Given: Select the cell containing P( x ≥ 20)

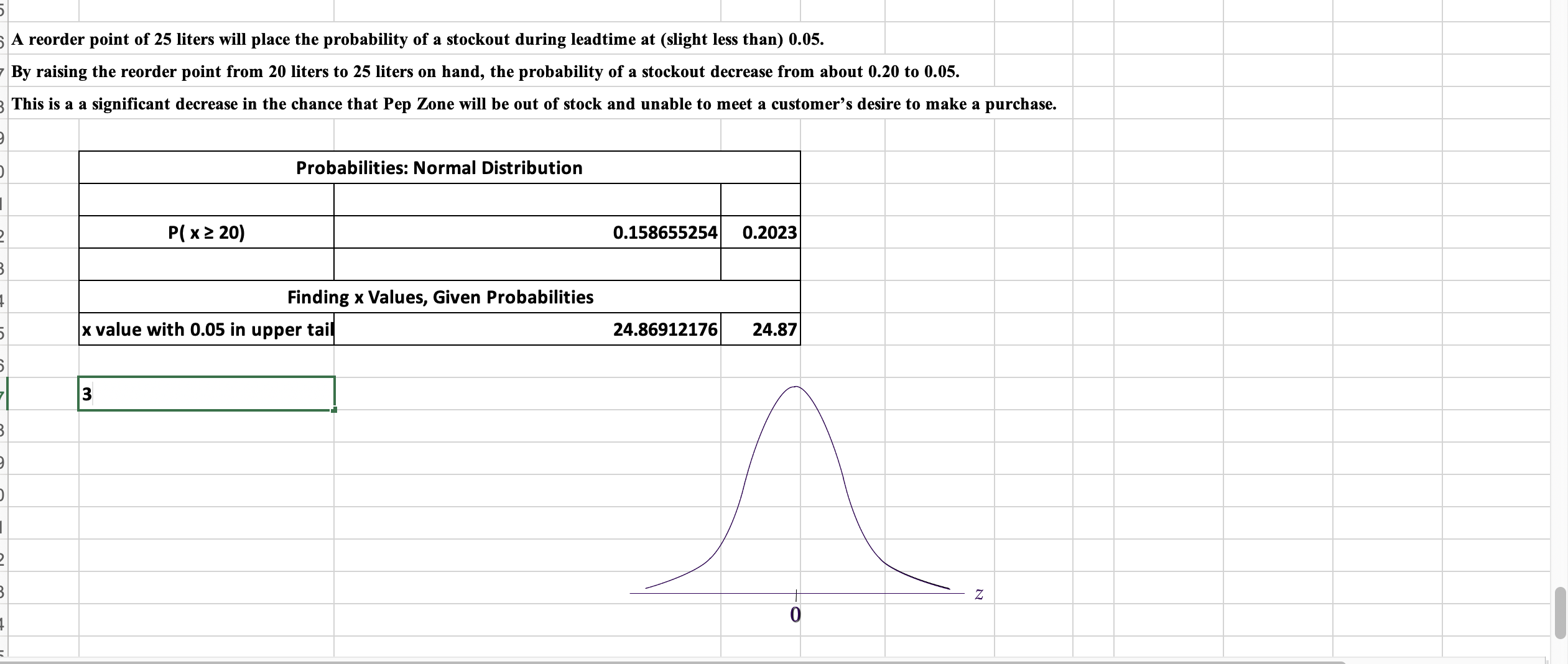Looking at the screenshot, I should pos(206,233).
